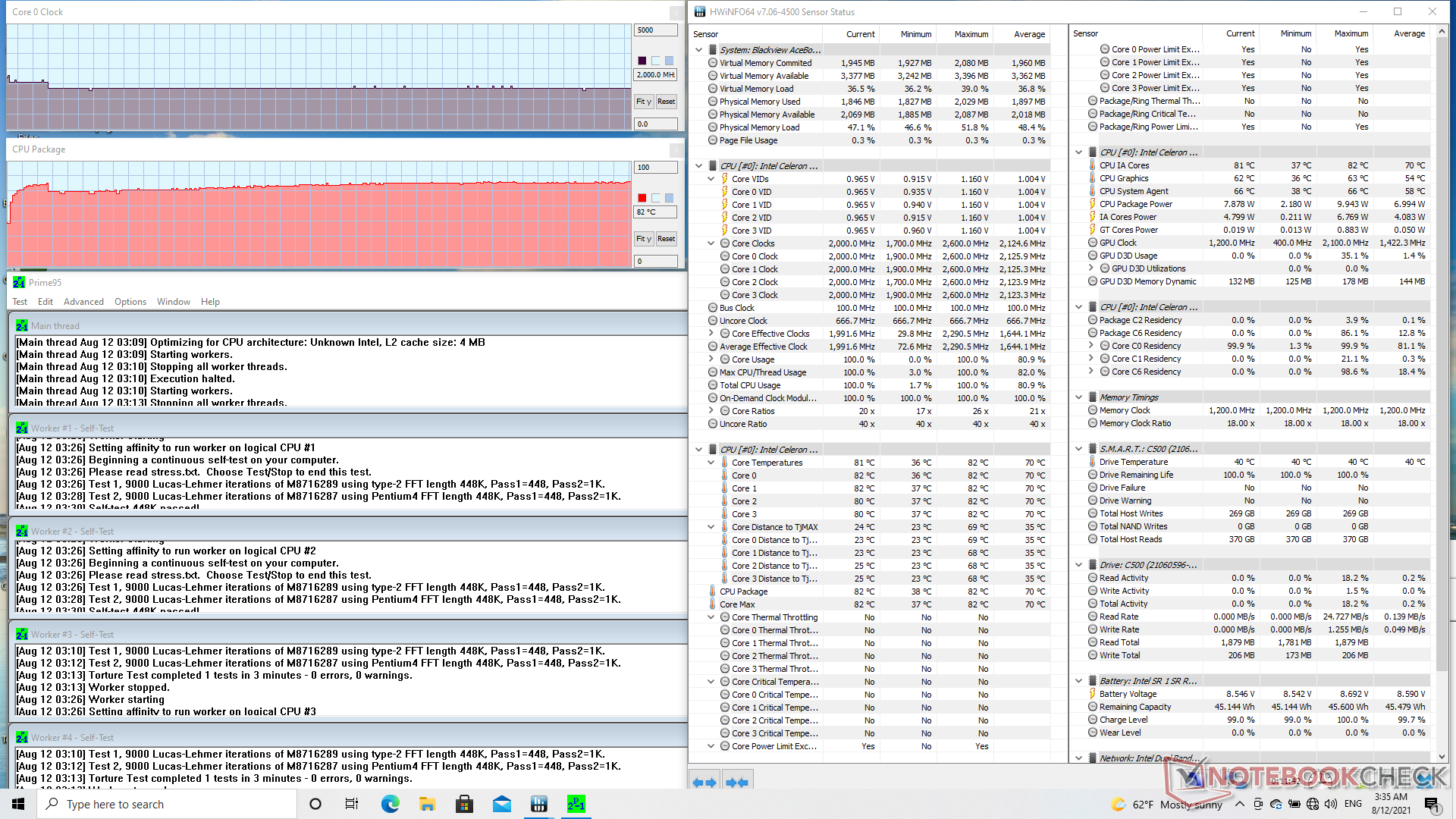
Task: Collapse the Core Clocks tree node
Action: tap(711, 243)
